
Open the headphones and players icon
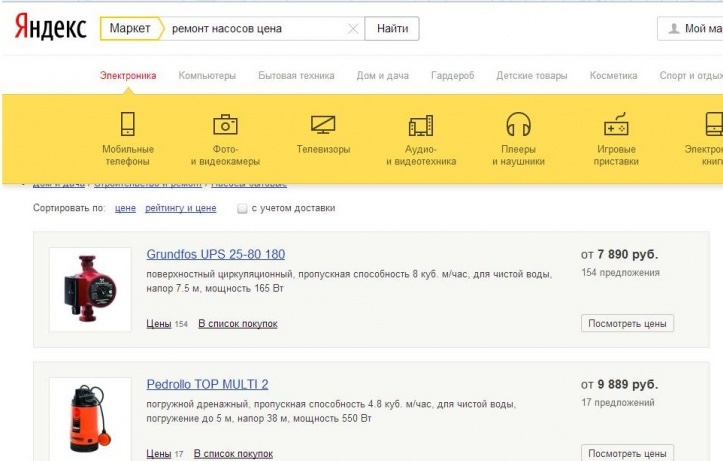518,125
